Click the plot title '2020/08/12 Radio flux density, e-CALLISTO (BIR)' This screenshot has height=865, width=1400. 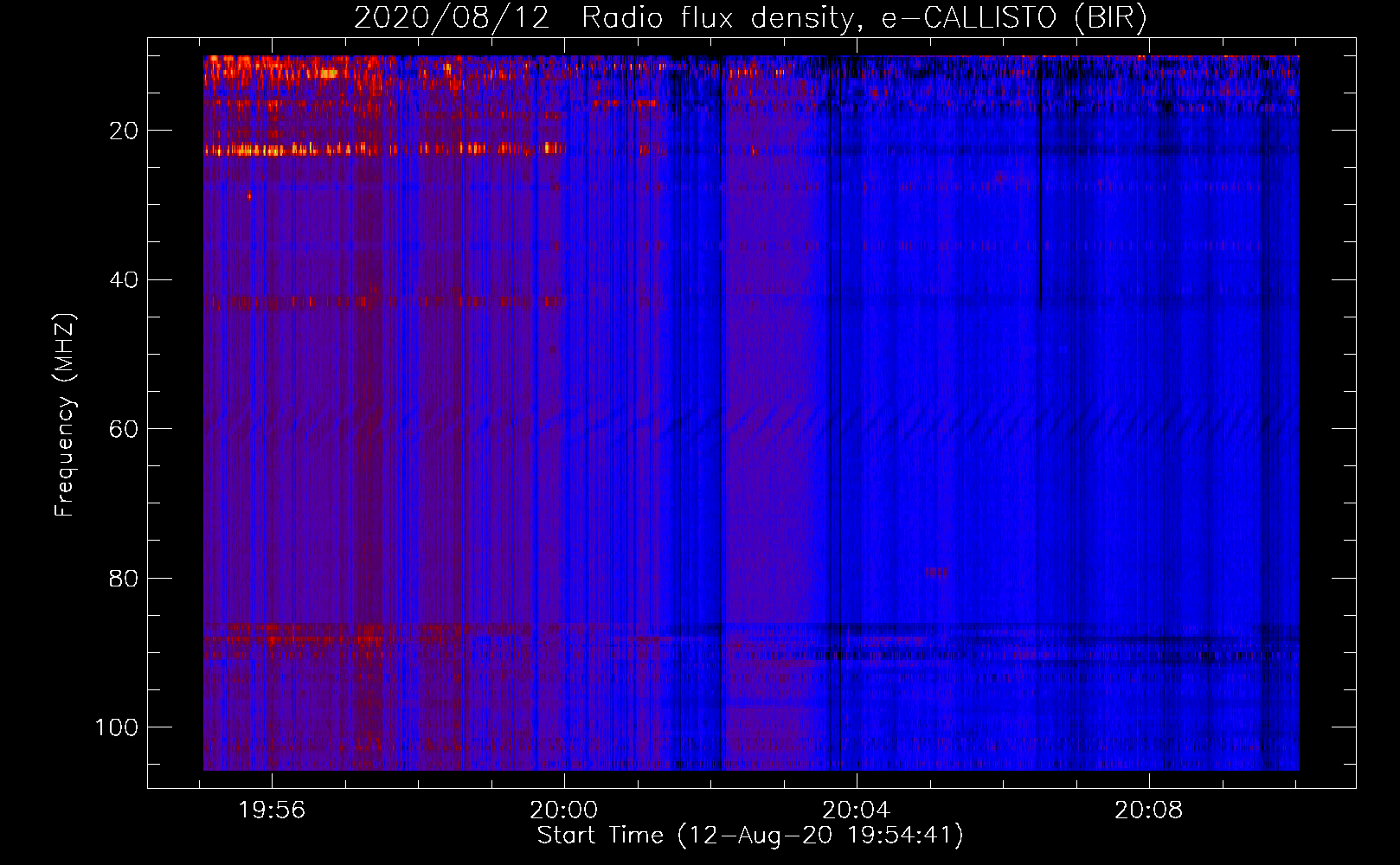coord(750,18)
